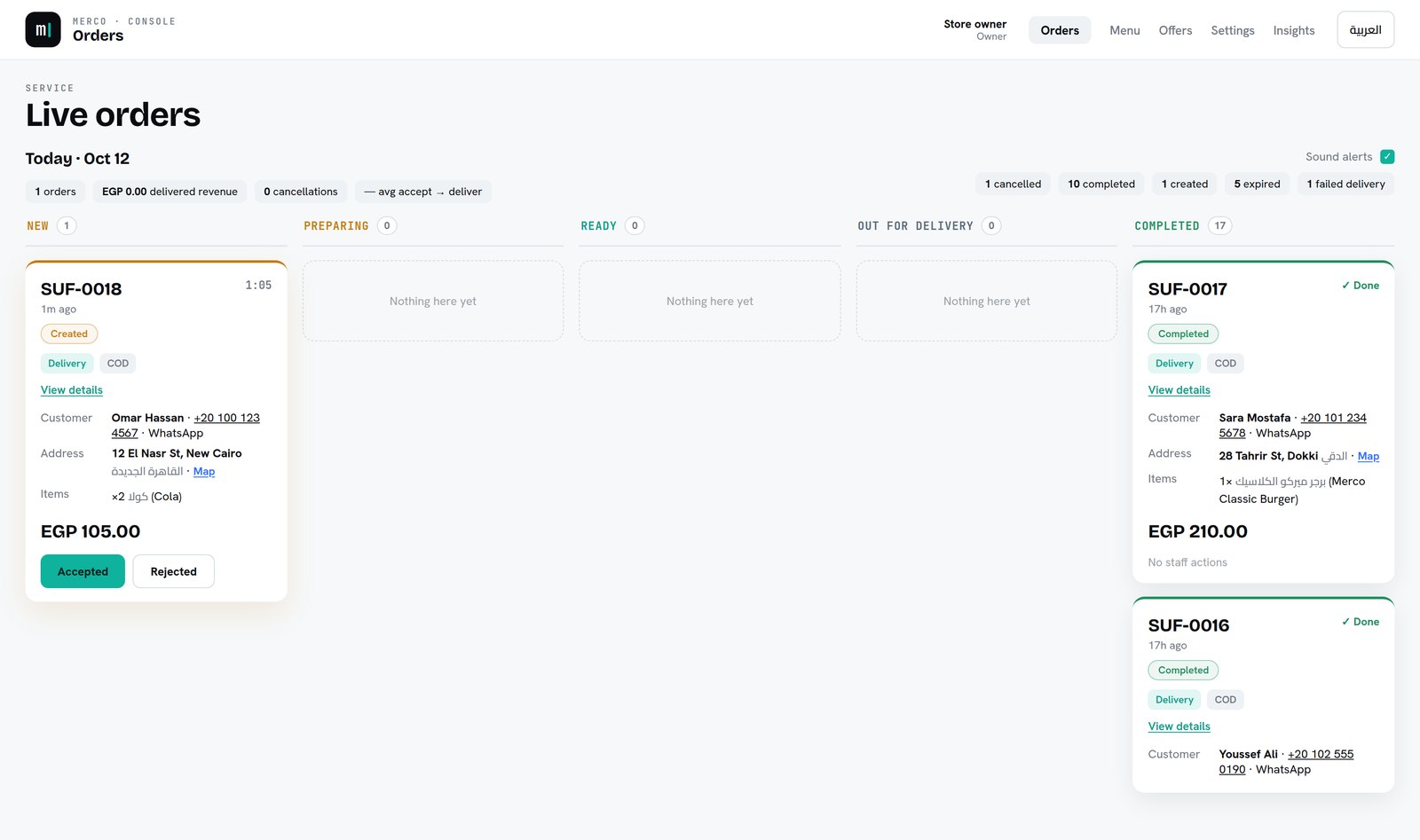Select the 1 failed delivery chip

1345,184
